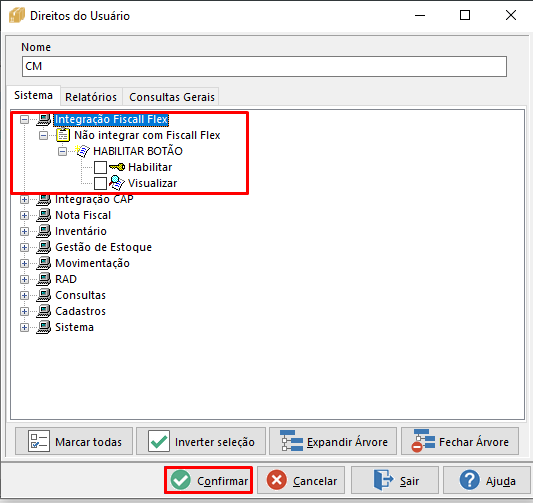The image size is (533, 503).
Task: Select the Cadastros label
Action: point(81,311)
